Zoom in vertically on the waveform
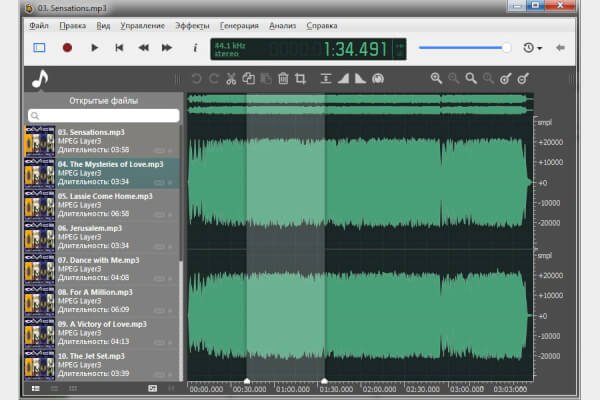The height and width of the screenshot is (400, 600). point(505,78)
